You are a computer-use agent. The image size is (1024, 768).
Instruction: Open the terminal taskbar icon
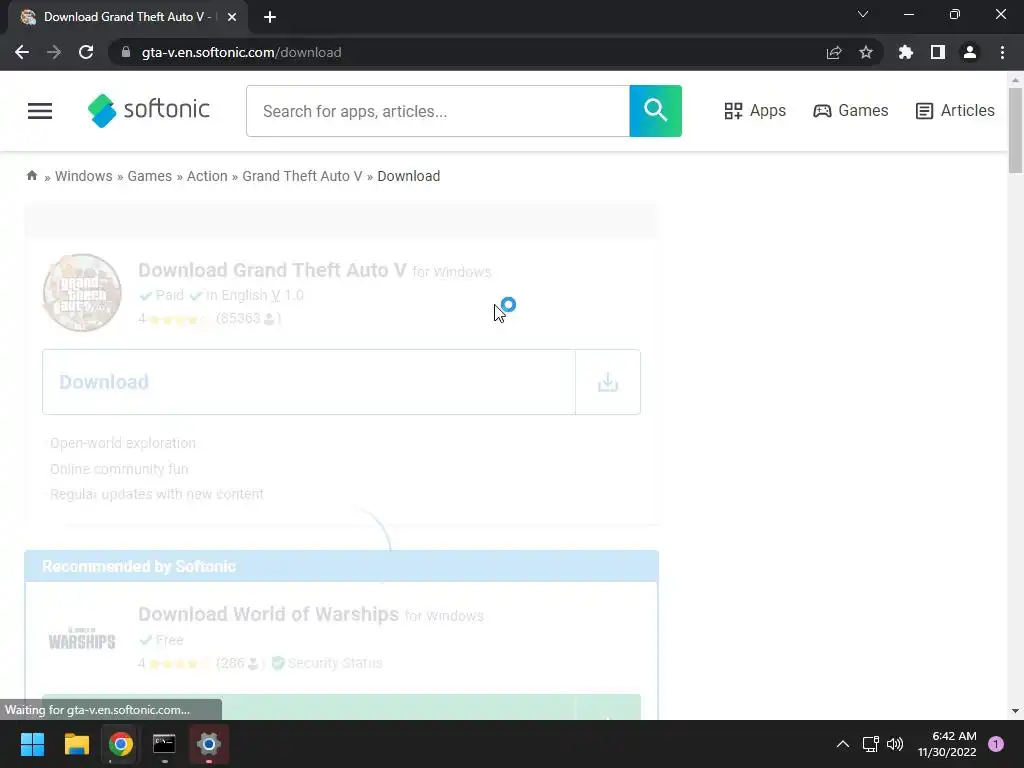[165, 744]
